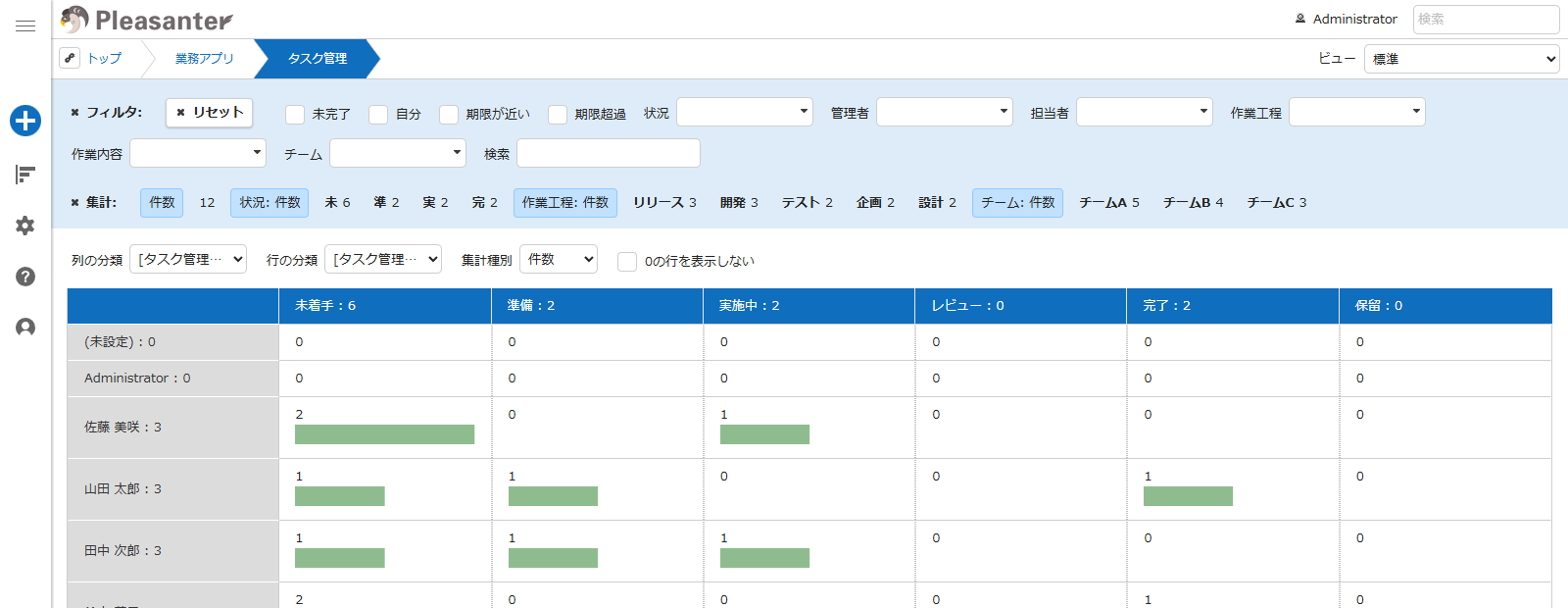Open the settings gear icon in sidebar
The height and width of the screenshot is (608, 1568).
coord(25,226)
